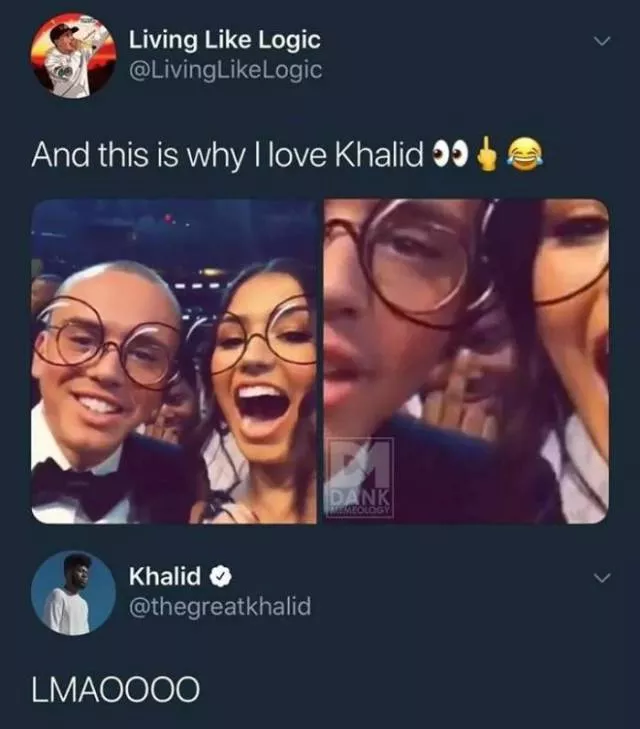Expand the Living Like Logic tweet options chevron
This screenshot has height=729, width=640.
coord(602,41)
